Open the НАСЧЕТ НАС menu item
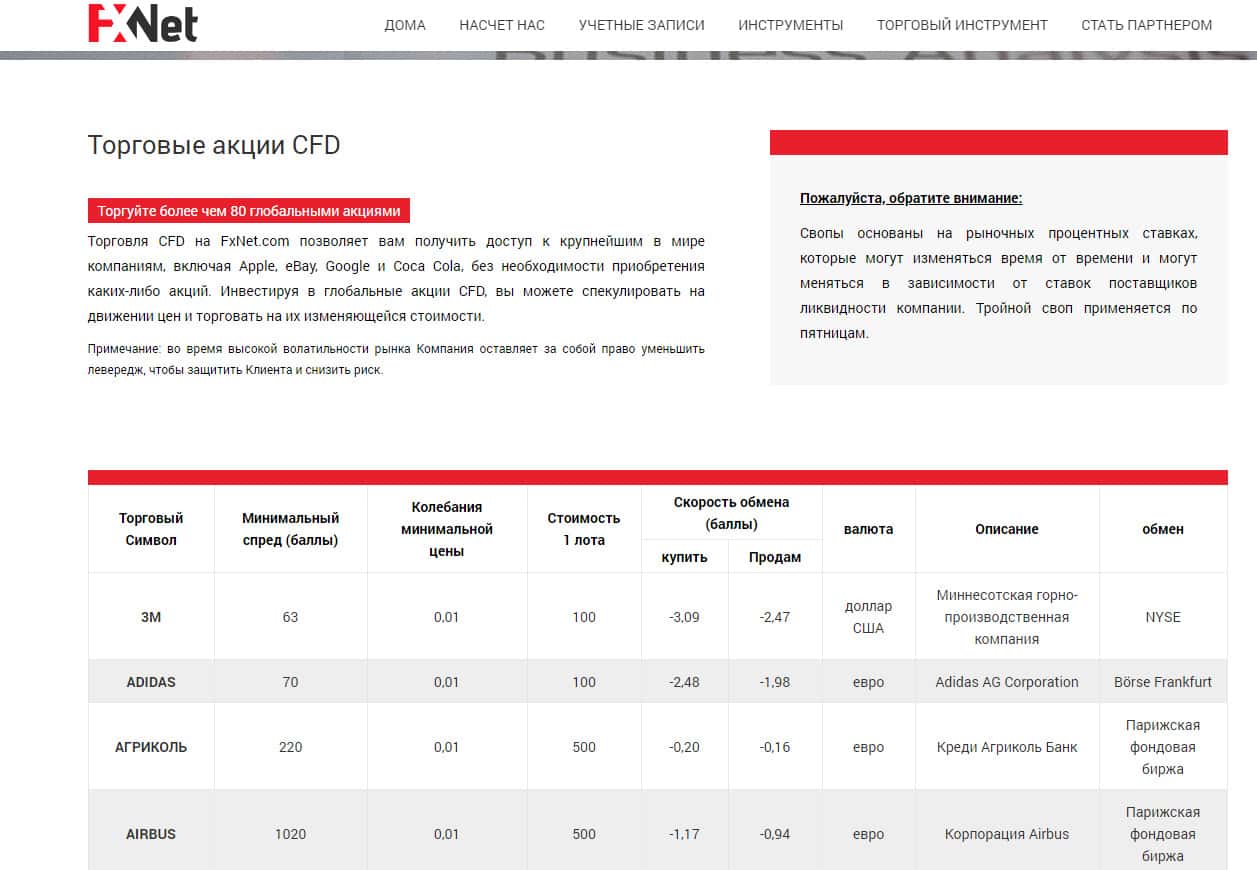Viewport: 1257px width, 870px height. point(502,25)
